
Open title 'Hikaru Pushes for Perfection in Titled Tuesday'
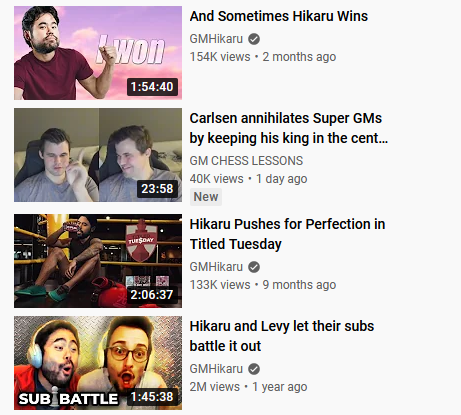click(x=287, y=234)
